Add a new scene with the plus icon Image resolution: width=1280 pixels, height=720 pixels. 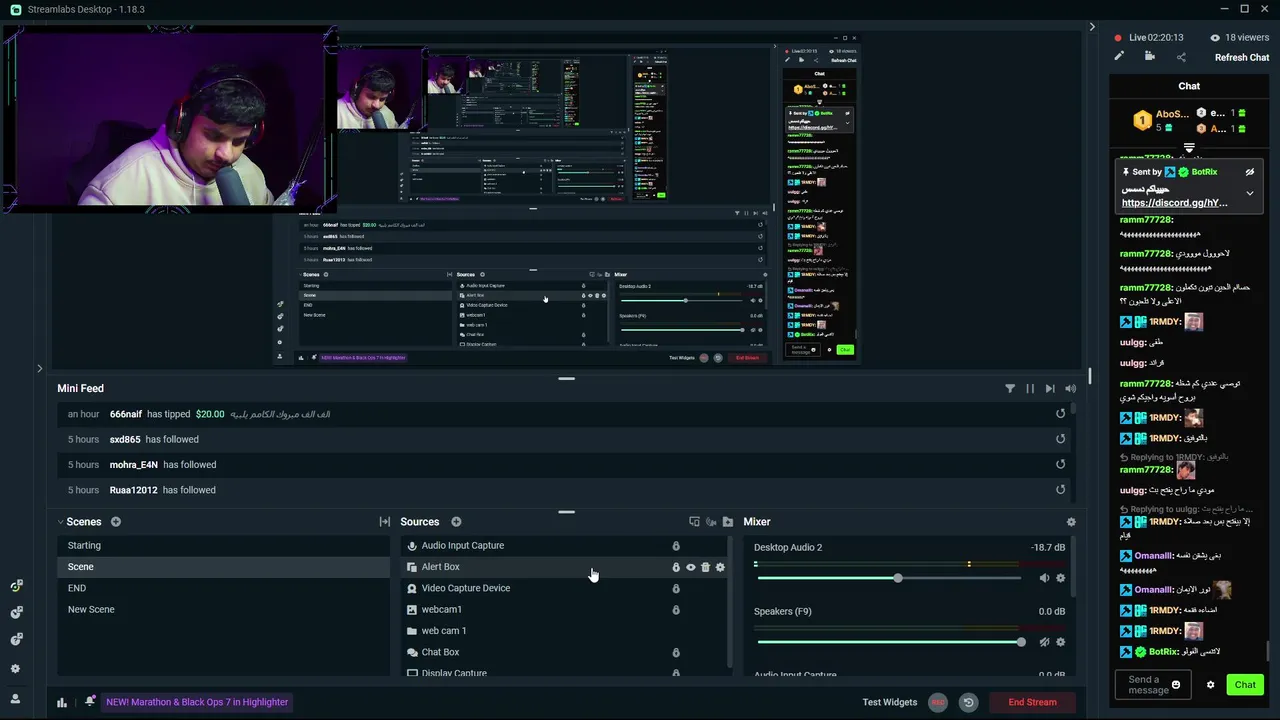(x=116, y=522)
